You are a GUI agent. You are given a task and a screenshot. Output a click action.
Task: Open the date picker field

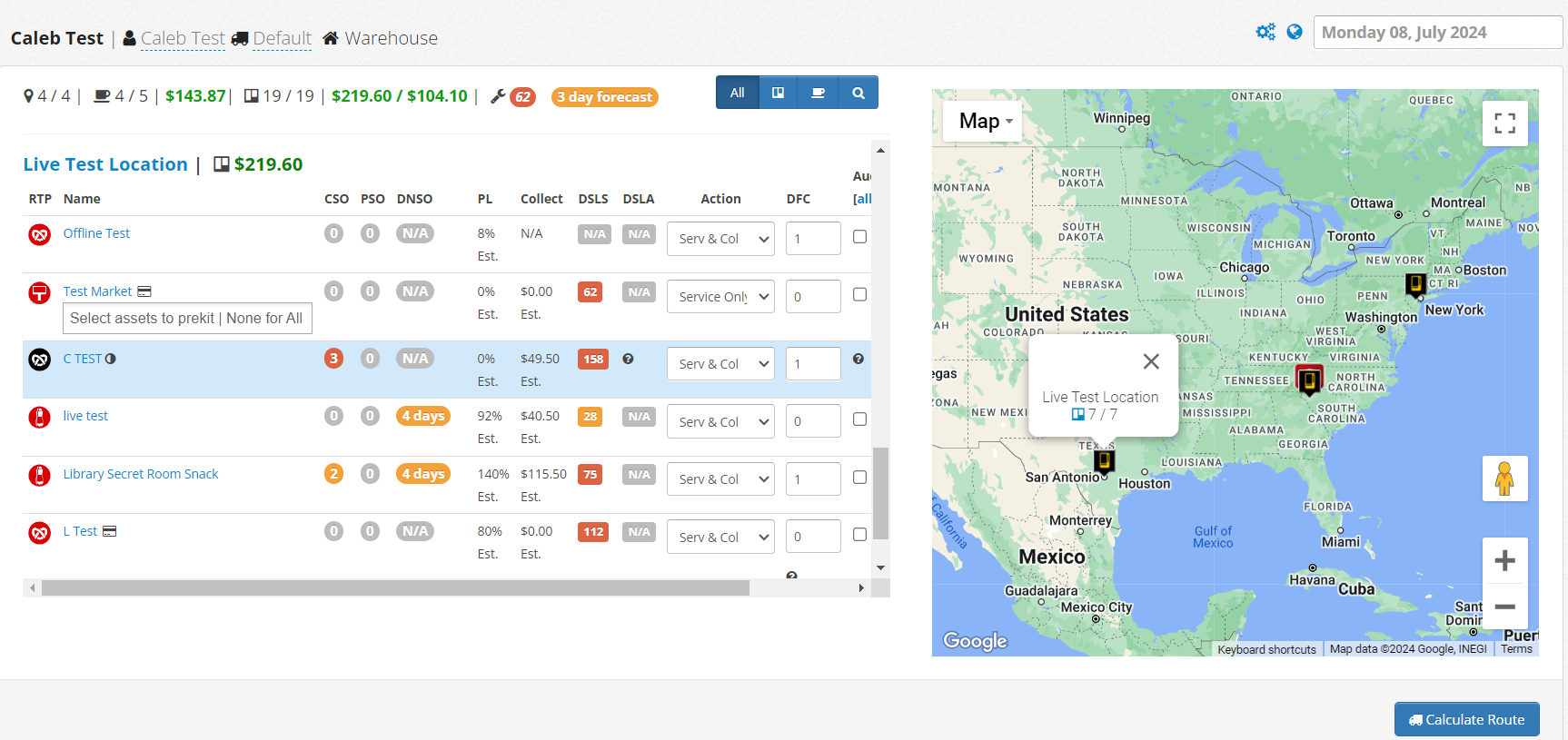pos(1438,33)
